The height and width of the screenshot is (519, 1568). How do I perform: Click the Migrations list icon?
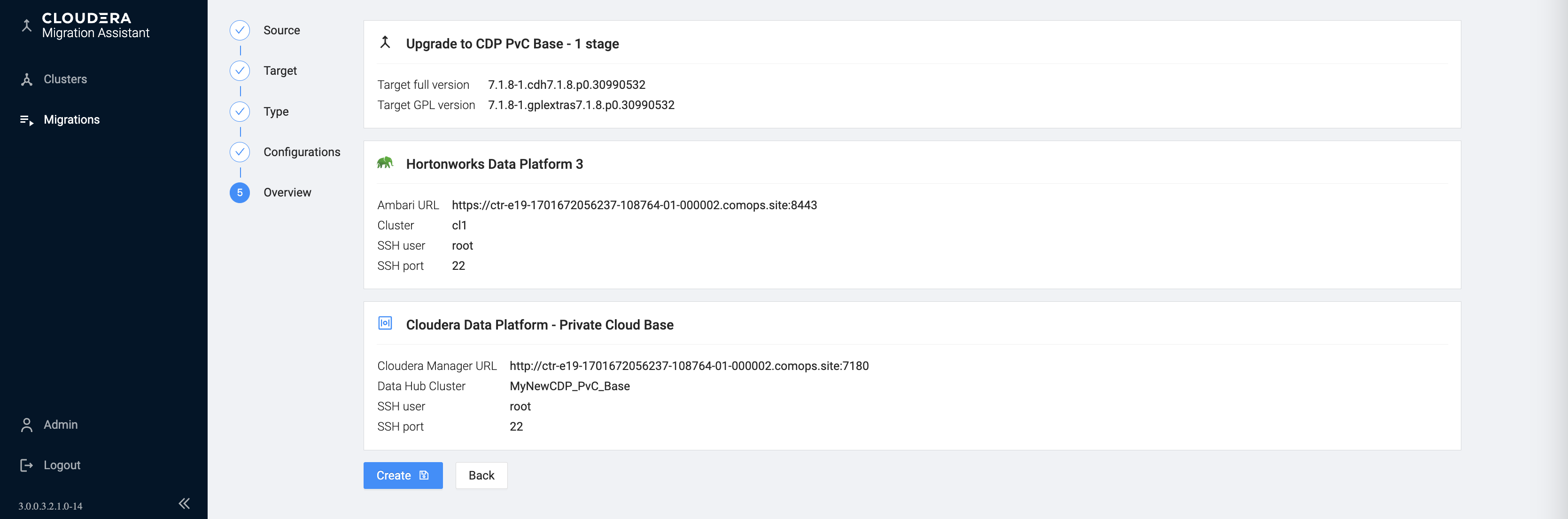point(26,120)
